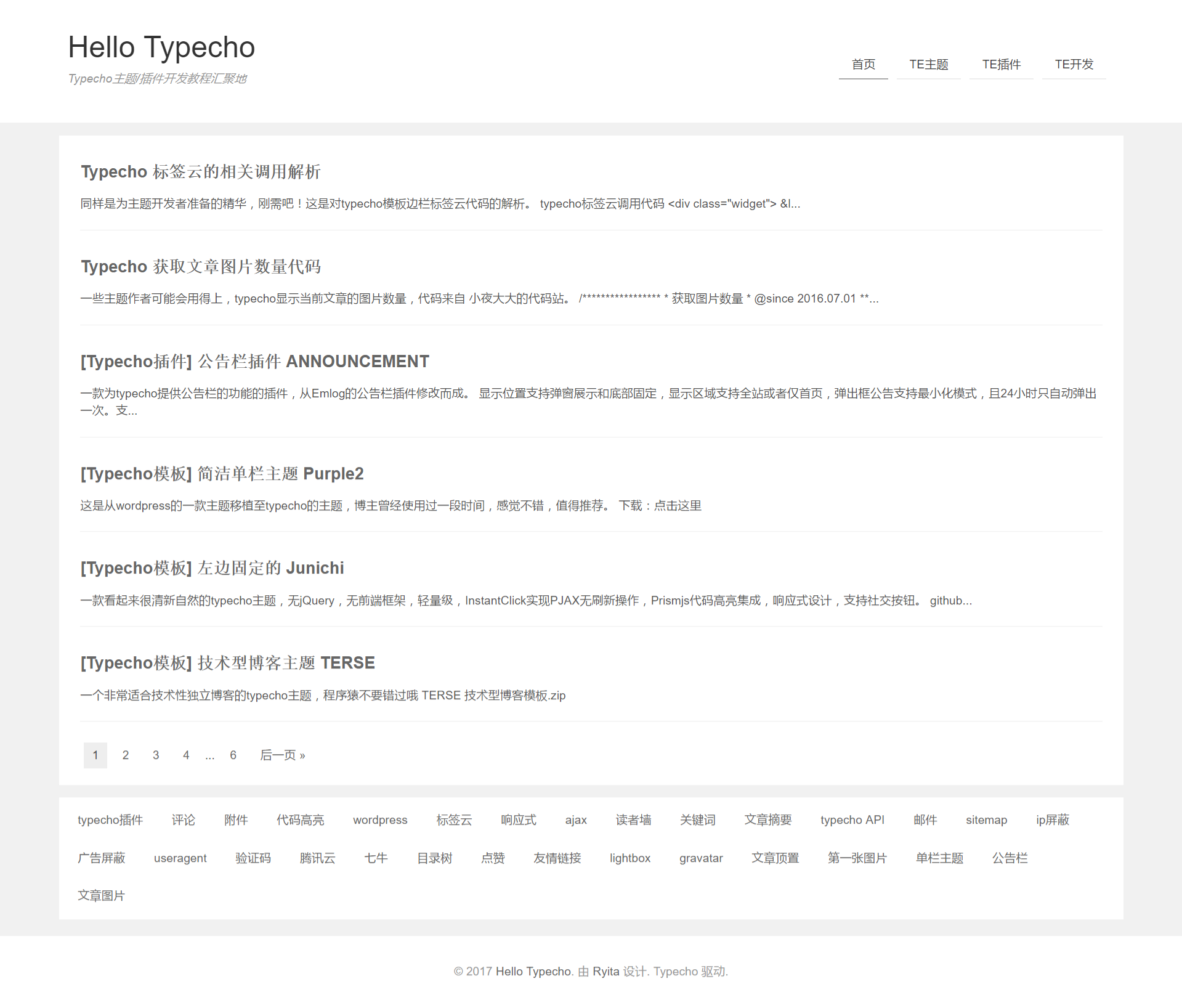Select current page 1 in pagination
Image resolution: width=1182 pixels, height=1008 pixels.
click(x=95, y=755)
